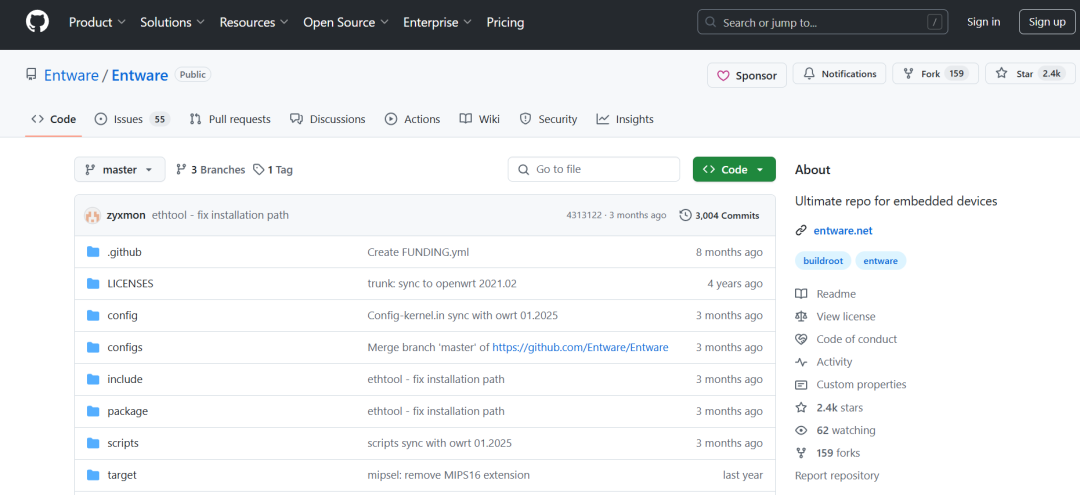Star the repository with Star button
Screen dimensions: 1080x495
coord(1030,74)
